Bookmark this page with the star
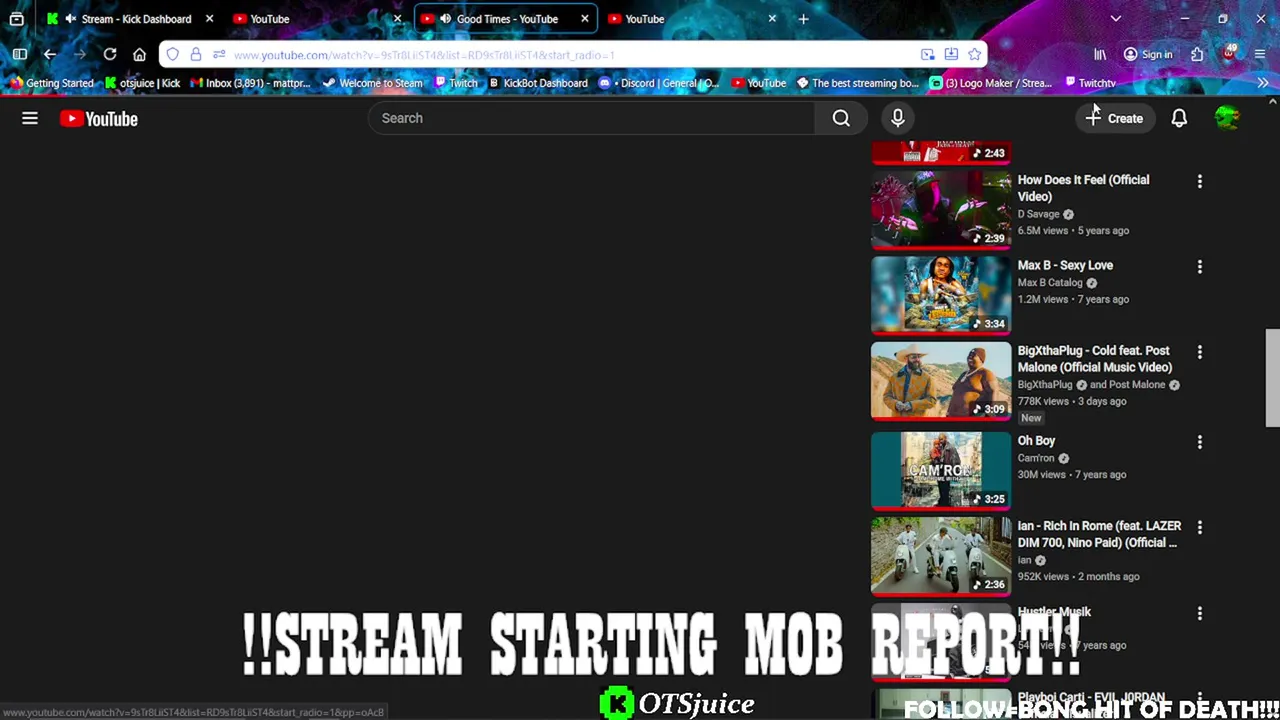Screen dimensions: 1280x720 [974, 54]
